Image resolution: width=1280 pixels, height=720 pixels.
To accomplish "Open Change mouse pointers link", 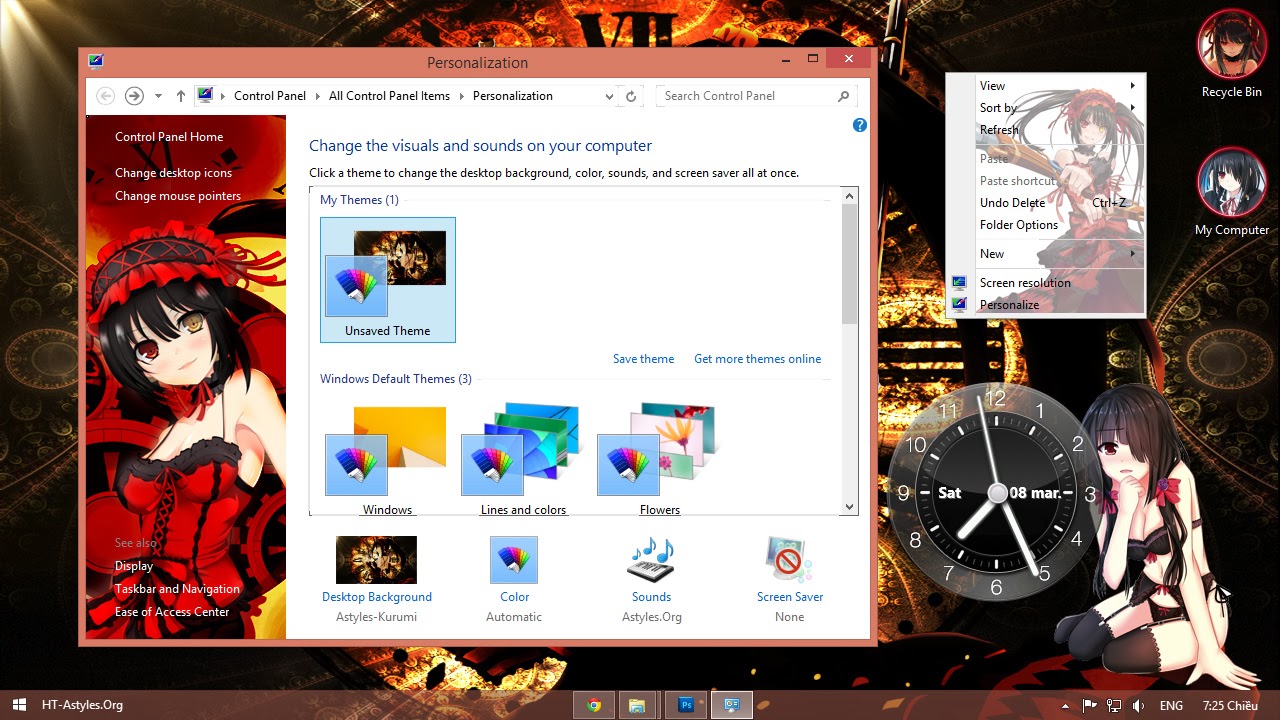I will click(x=178, y=196).
